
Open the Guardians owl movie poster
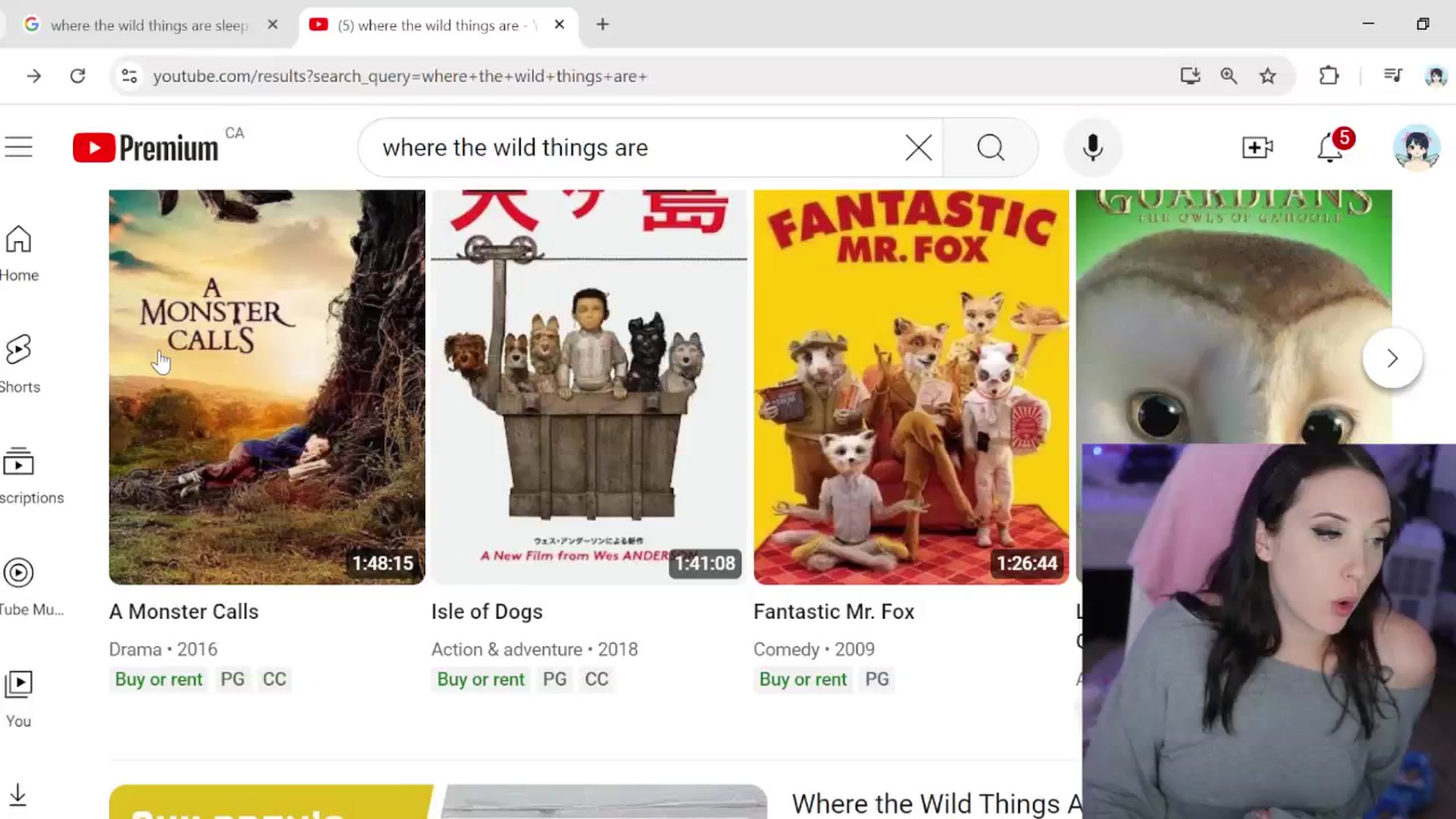(x=1234, y=317)
